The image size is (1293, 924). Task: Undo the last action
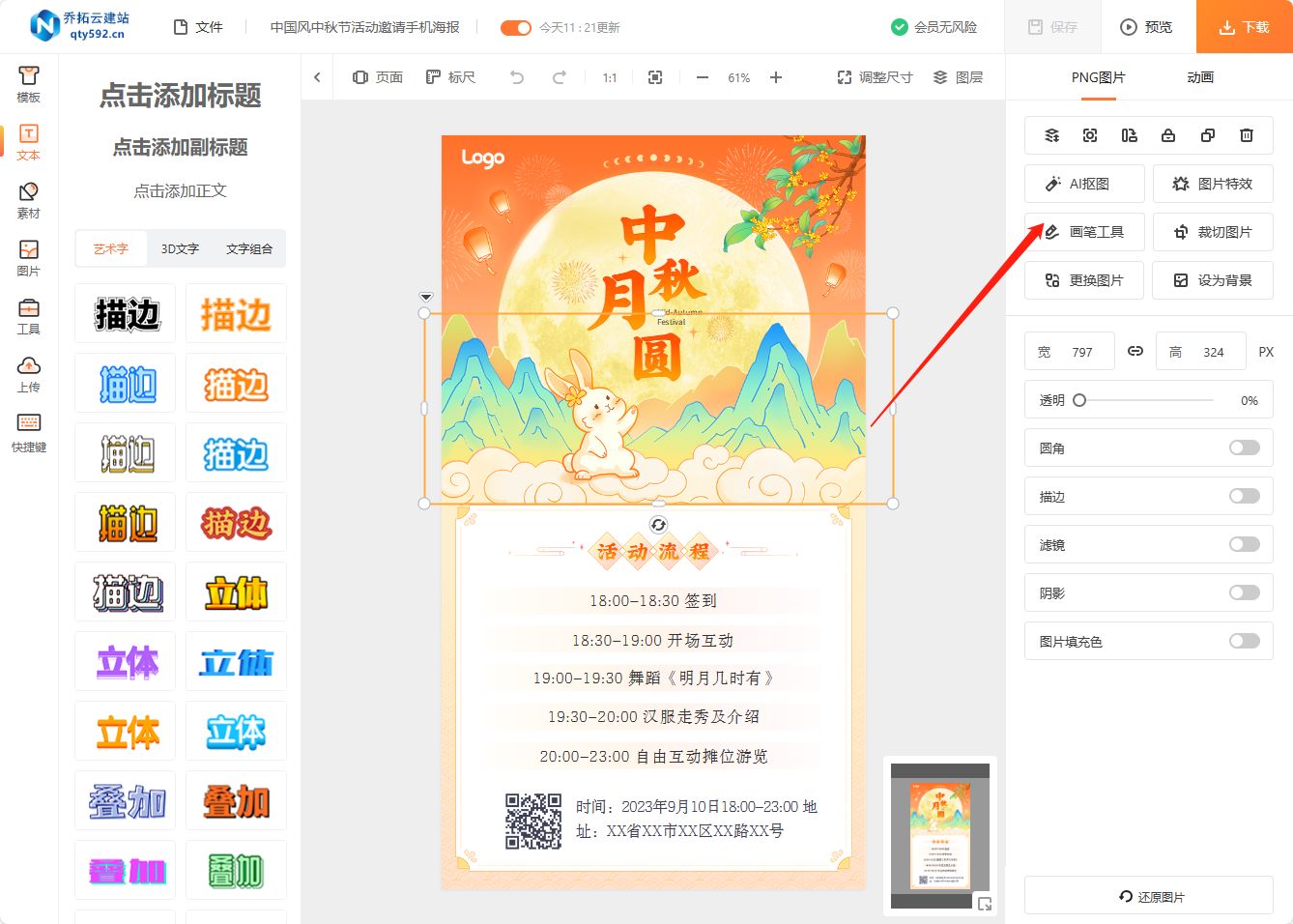tap(517, 77)
